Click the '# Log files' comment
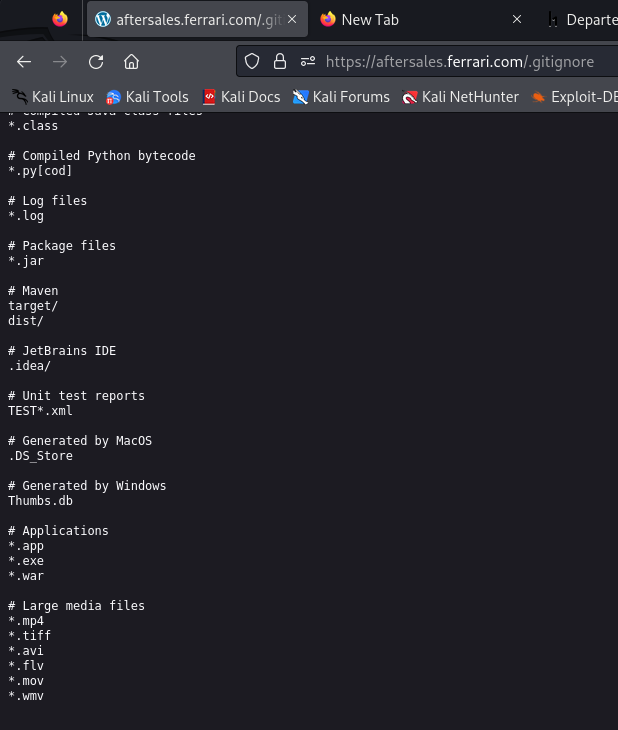This screenshot has height=730, width=618. point(48,201)
